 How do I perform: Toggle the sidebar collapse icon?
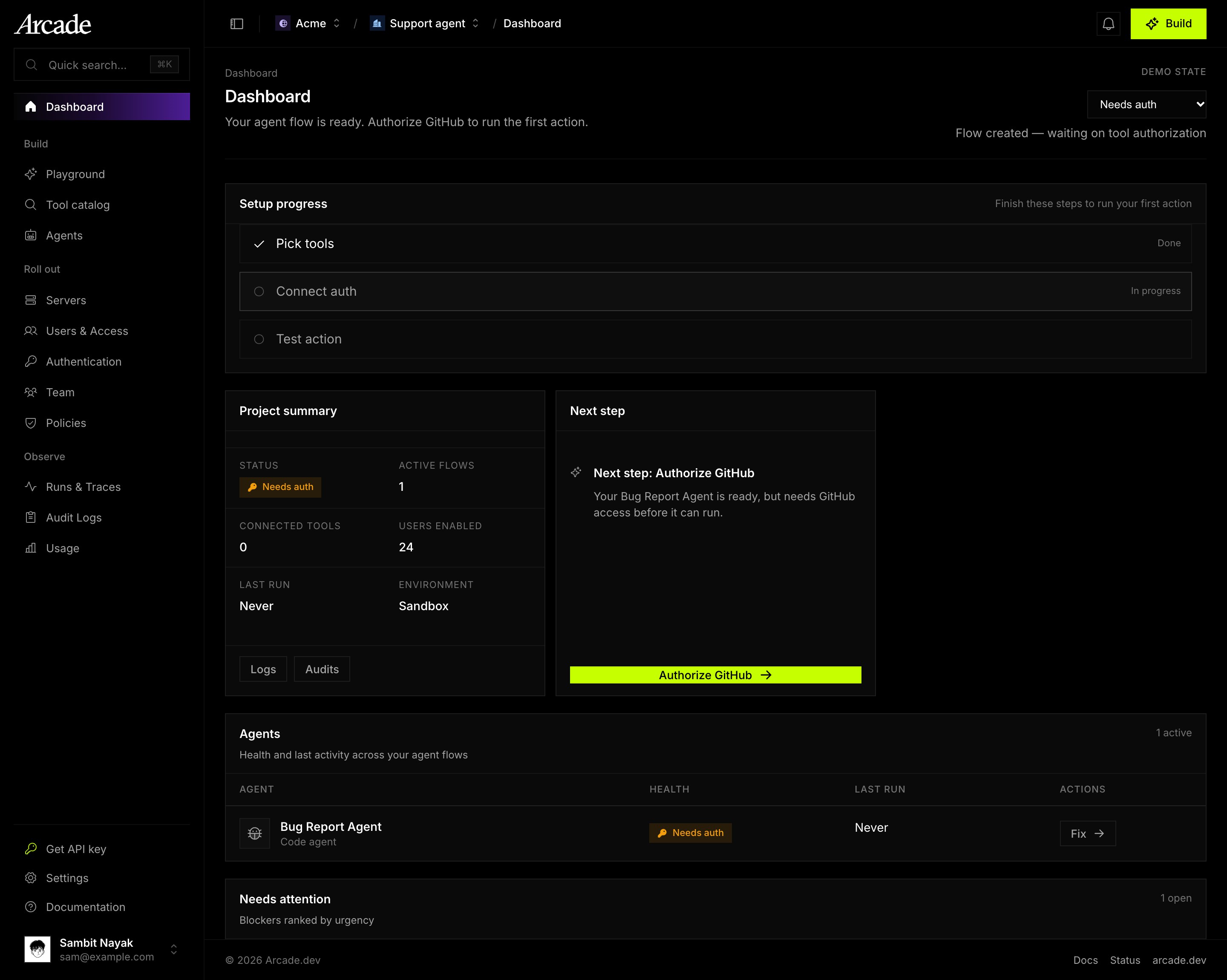[237, 23]
